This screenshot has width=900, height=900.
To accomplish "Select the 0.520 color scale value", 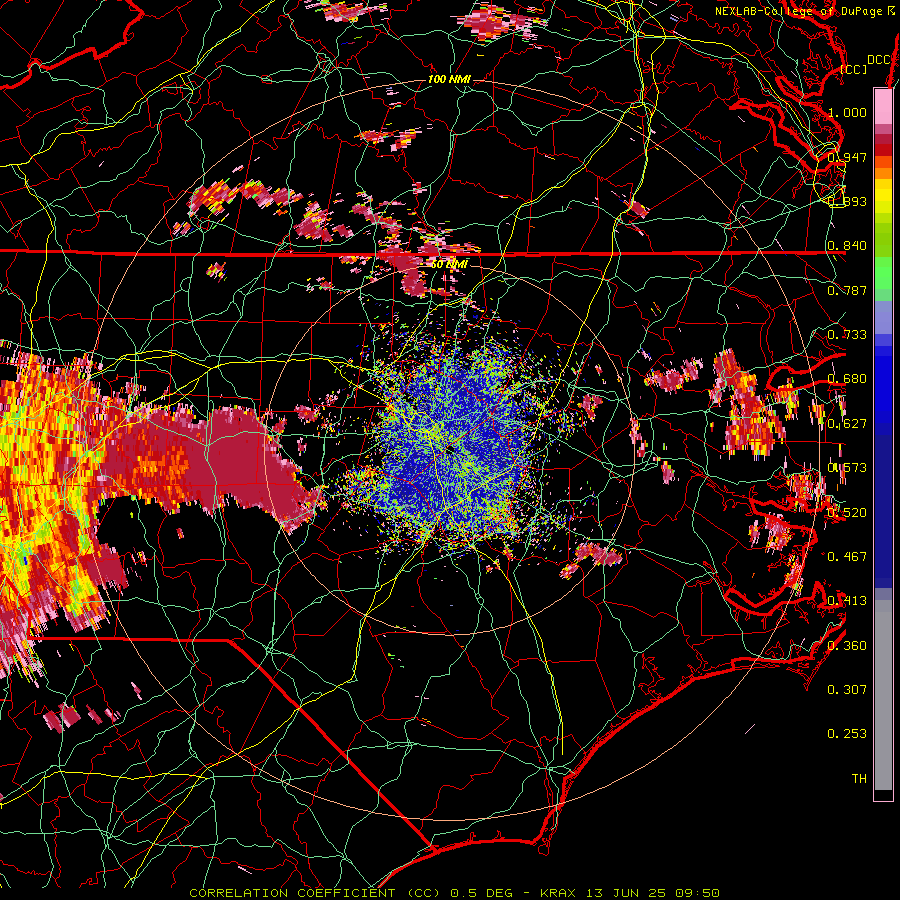I will (x=847, y=513).
